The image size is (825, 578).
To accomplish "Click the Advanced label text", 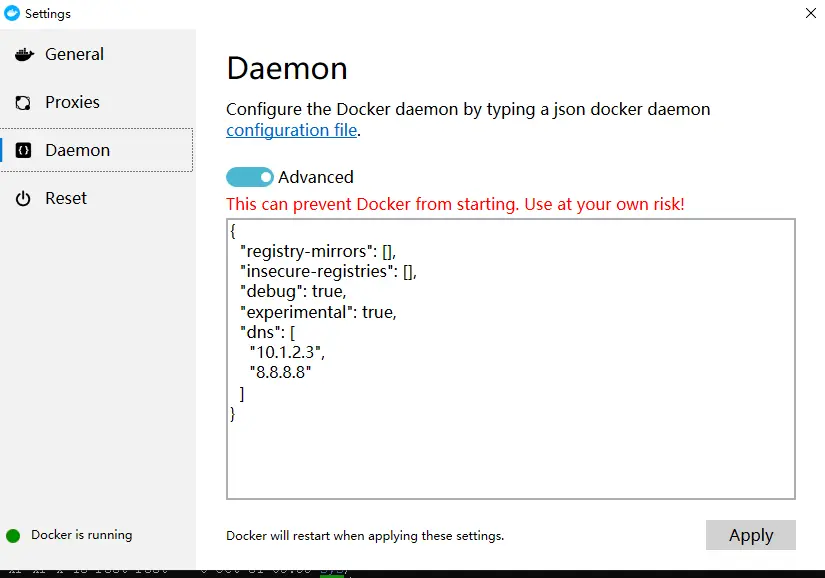I will 316,177.
